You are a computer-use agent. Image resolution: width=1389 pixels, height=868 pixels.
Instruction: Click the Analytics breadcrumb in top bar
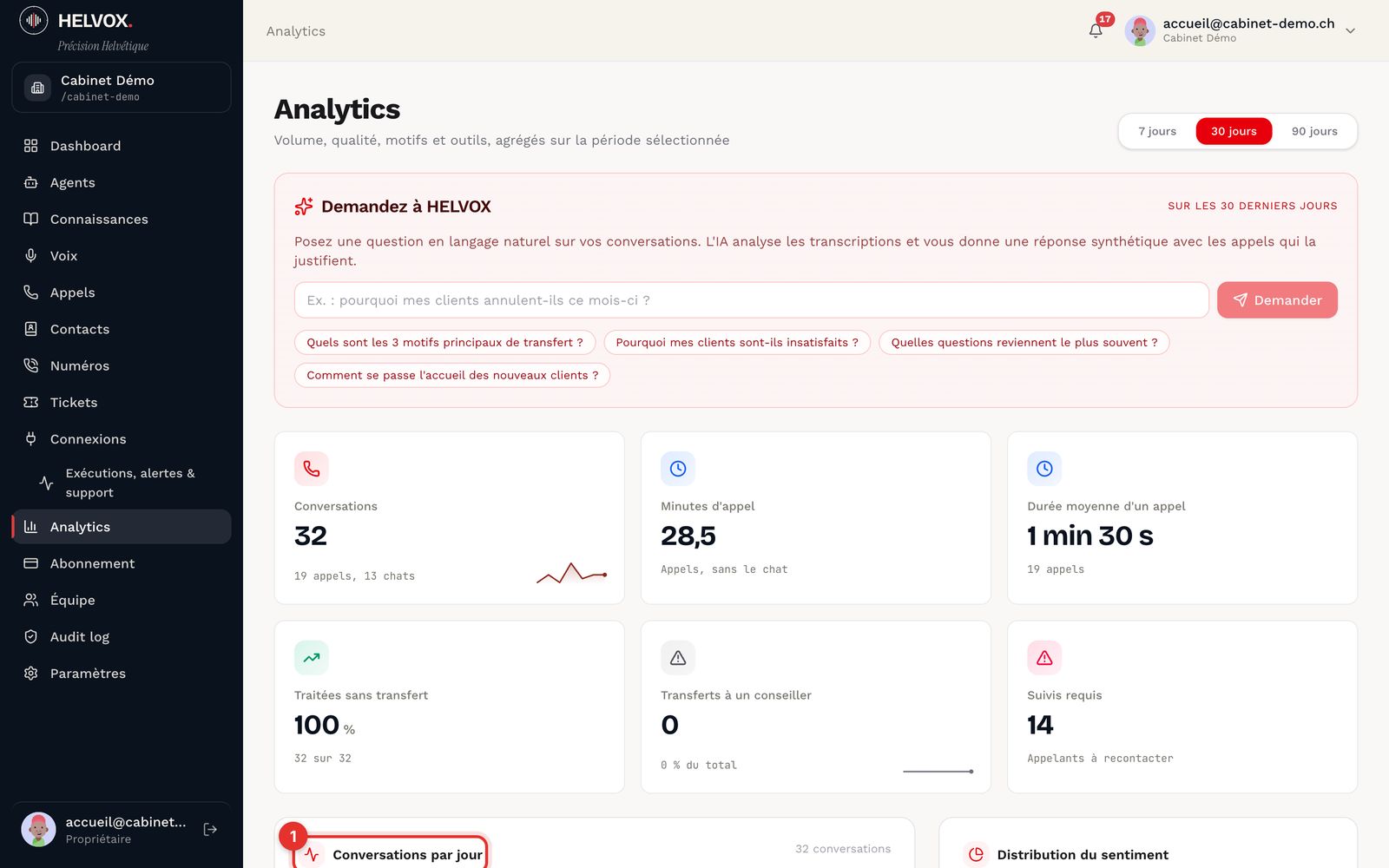click(x=296, y=31)
